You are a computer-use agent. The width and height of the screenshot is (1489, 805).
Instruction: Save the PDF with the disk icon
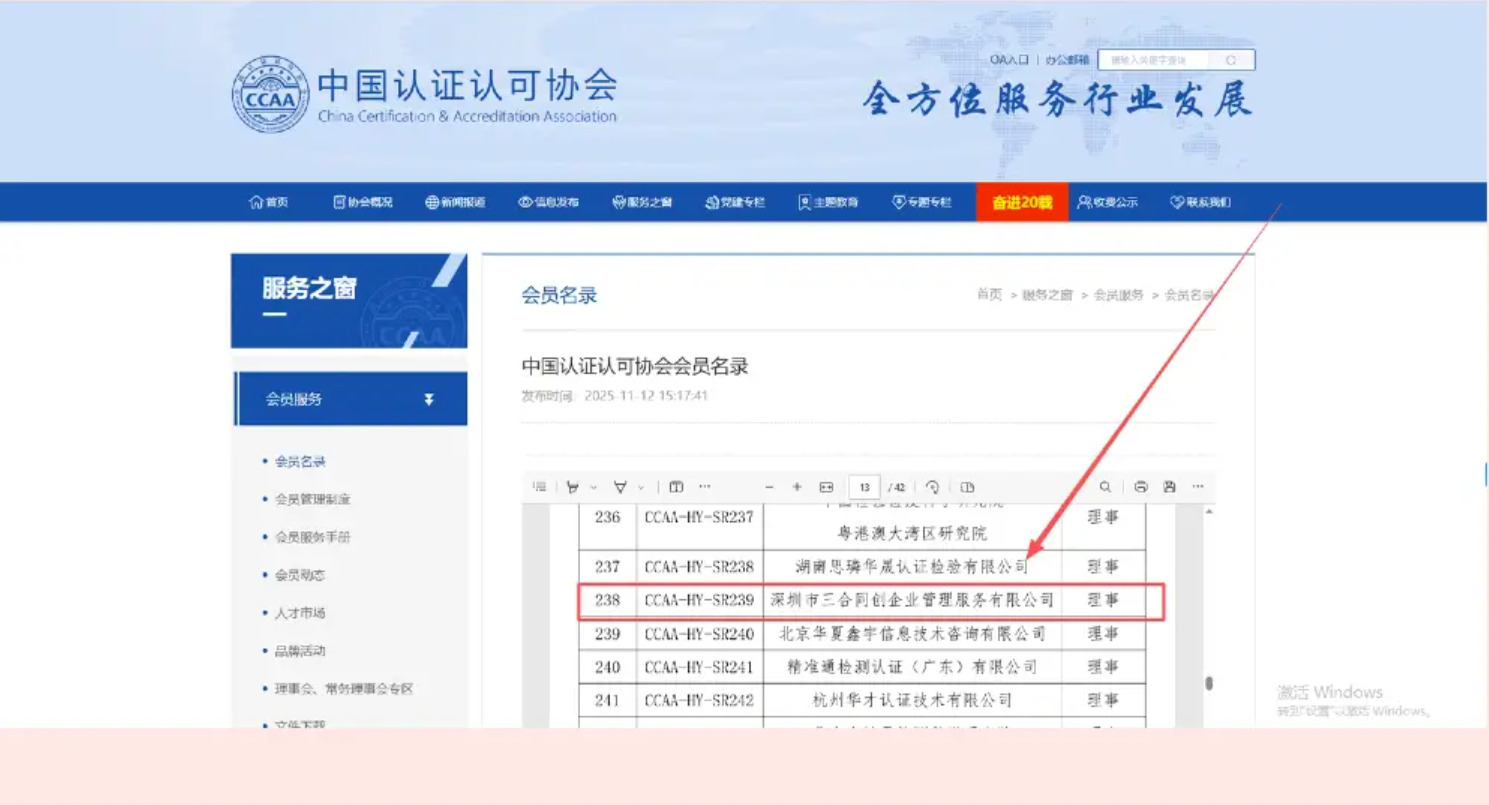(1169, 487)
